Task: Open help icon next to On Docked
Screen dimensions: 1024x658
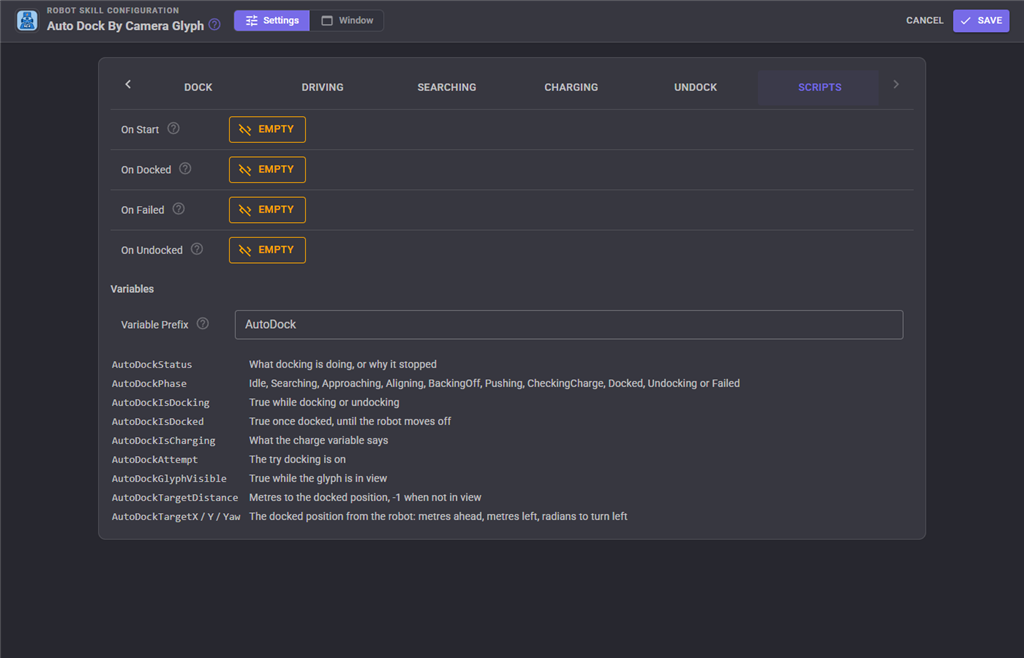Action: 185,169
